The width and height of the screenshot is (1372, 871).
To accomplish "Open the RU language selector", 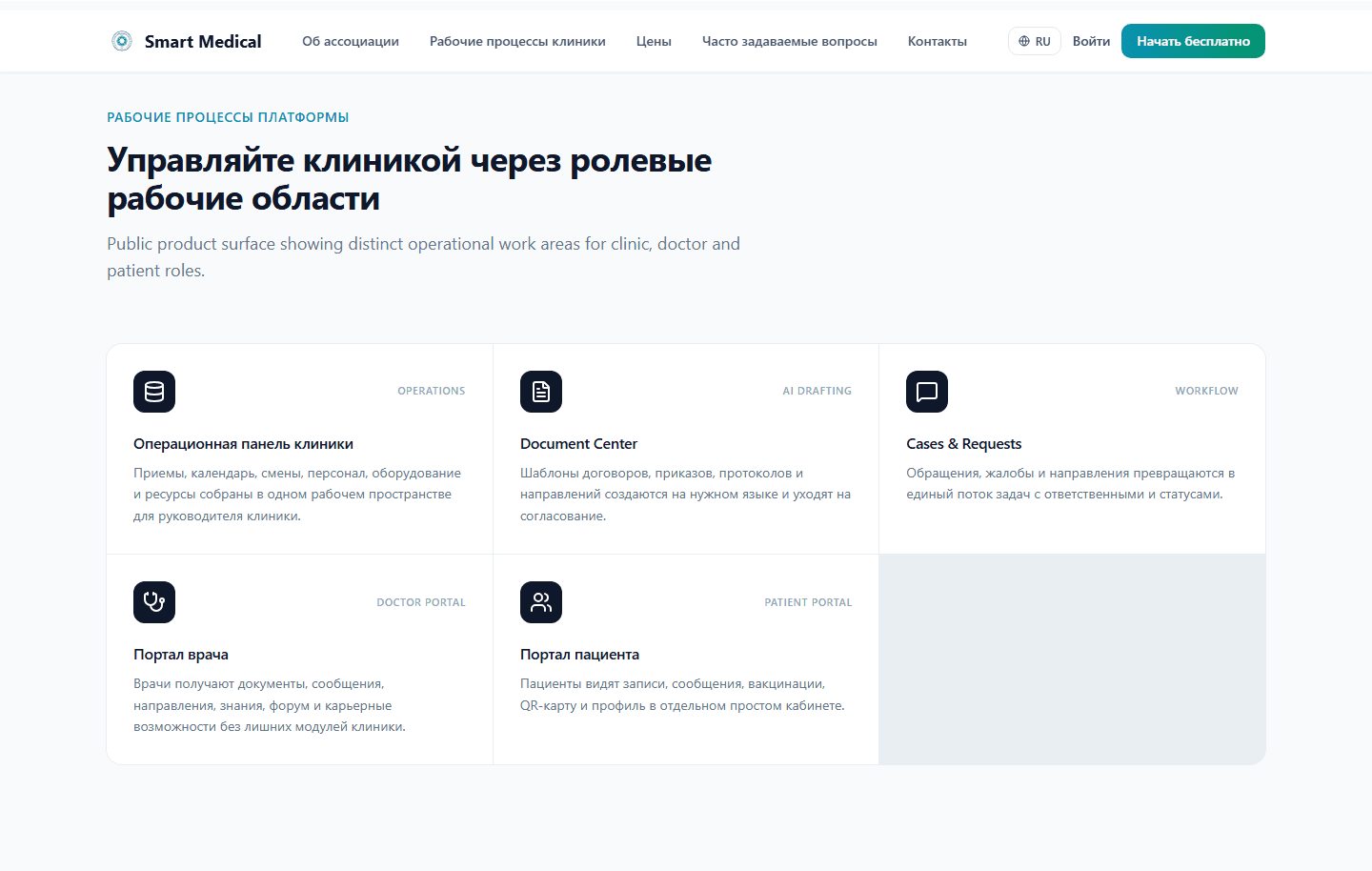I will click(x=1035, y=41).
